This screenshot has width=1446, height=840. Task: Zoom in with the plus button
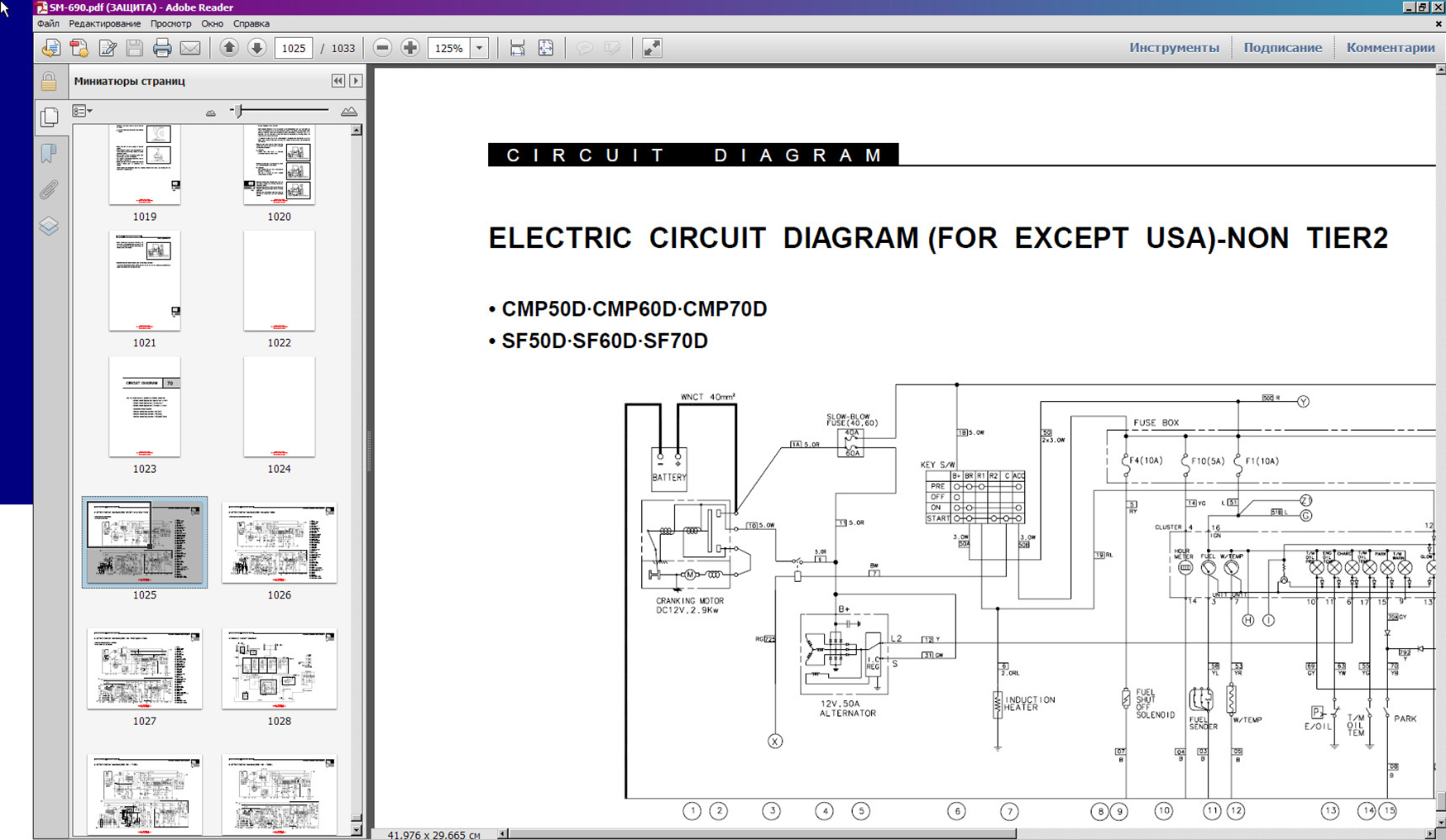(x=410, y=48)
